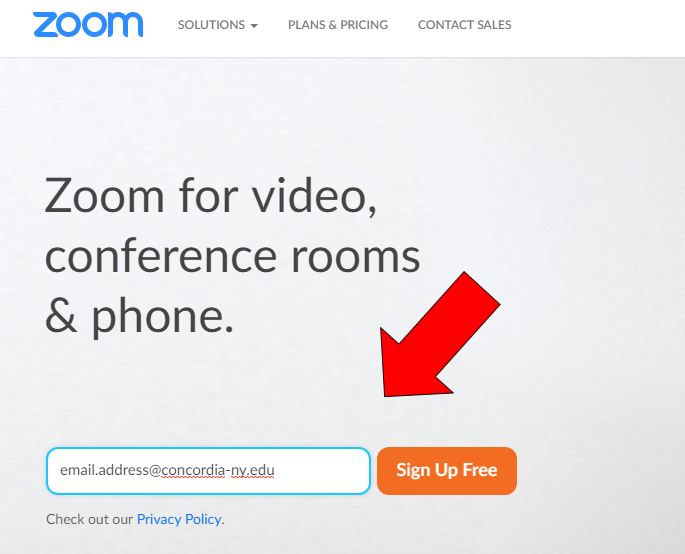This screenshot has height=554, width=685.
Task: Click the underlined word "concordia" in email field
Action: point(193,470)
